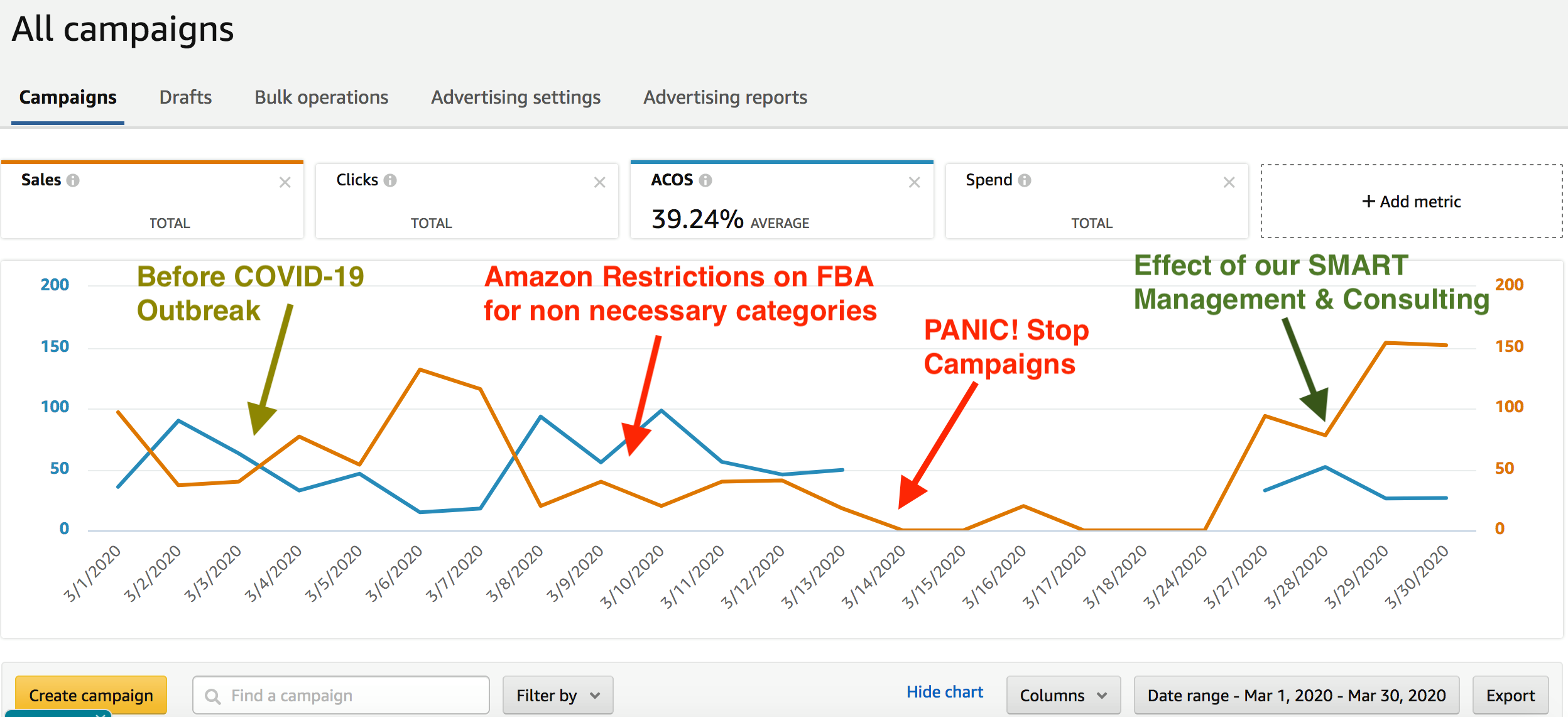The height and width of the screenshot is (717, 1568).
Task: Remove the Sales metric card
Action: tap(285, 182)
